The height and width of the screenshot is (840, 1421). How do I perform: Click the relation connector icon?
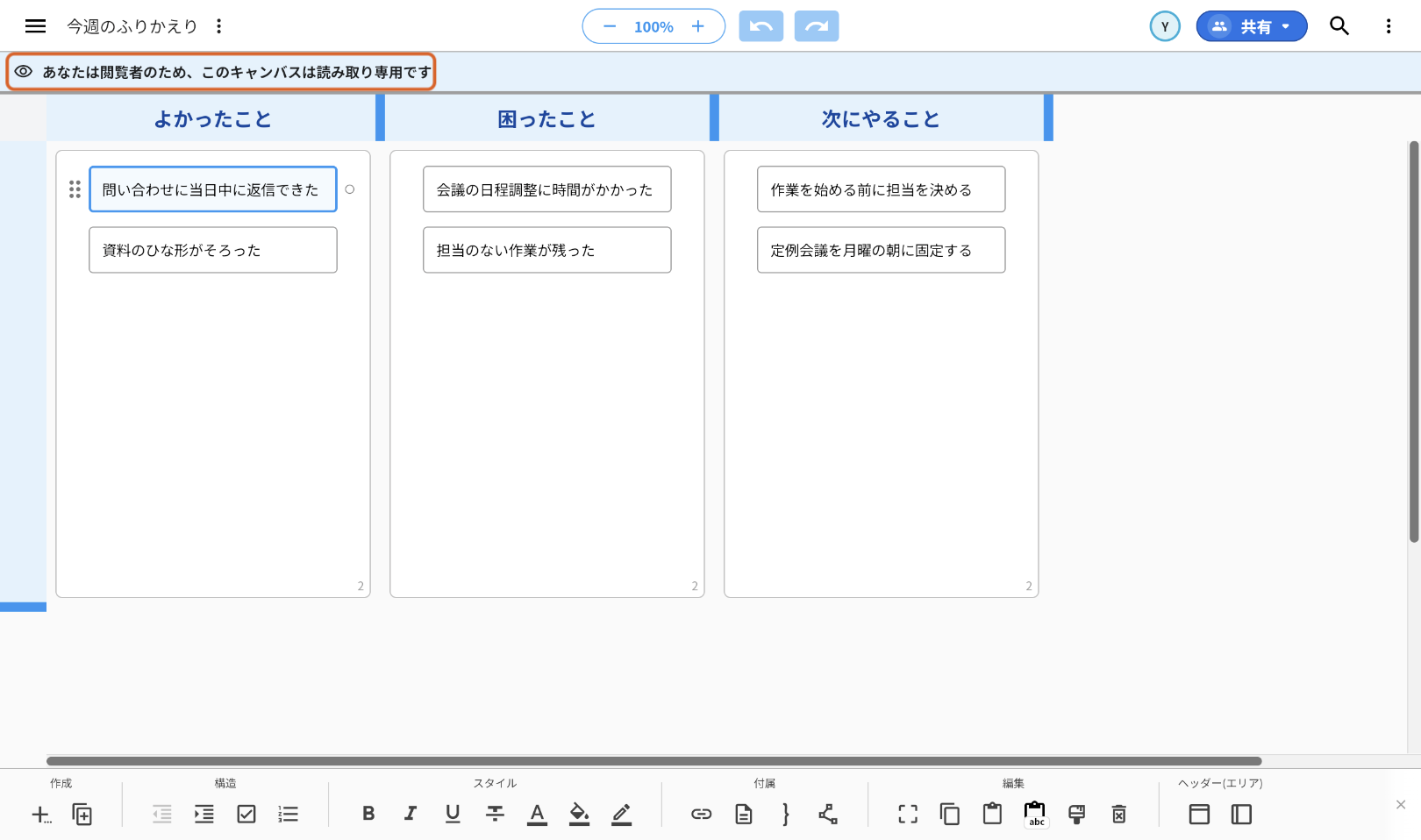[828, 815]
